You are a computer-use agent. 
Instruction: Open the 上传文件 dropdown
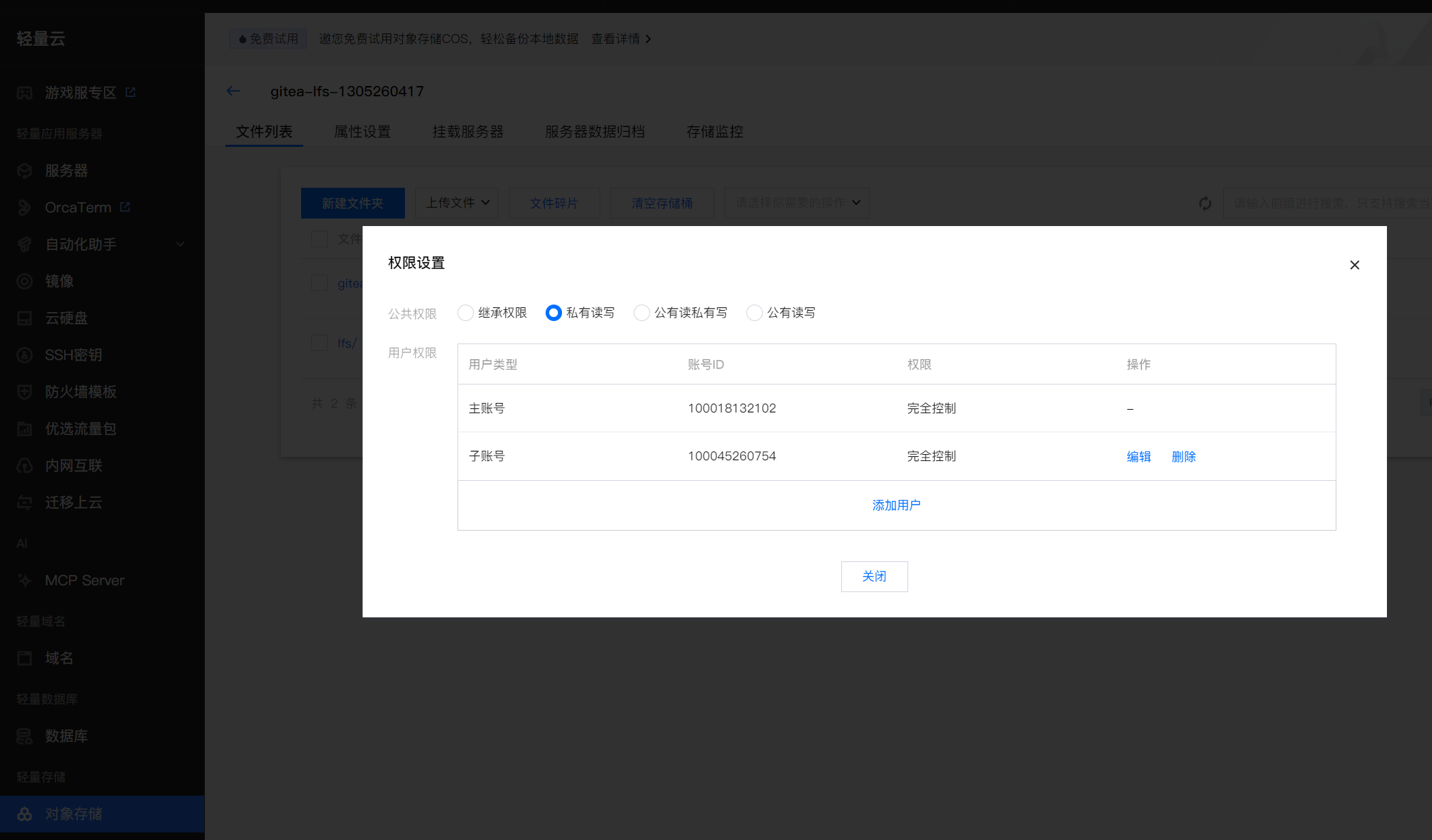pyautogui.click(x=457, y=203)
